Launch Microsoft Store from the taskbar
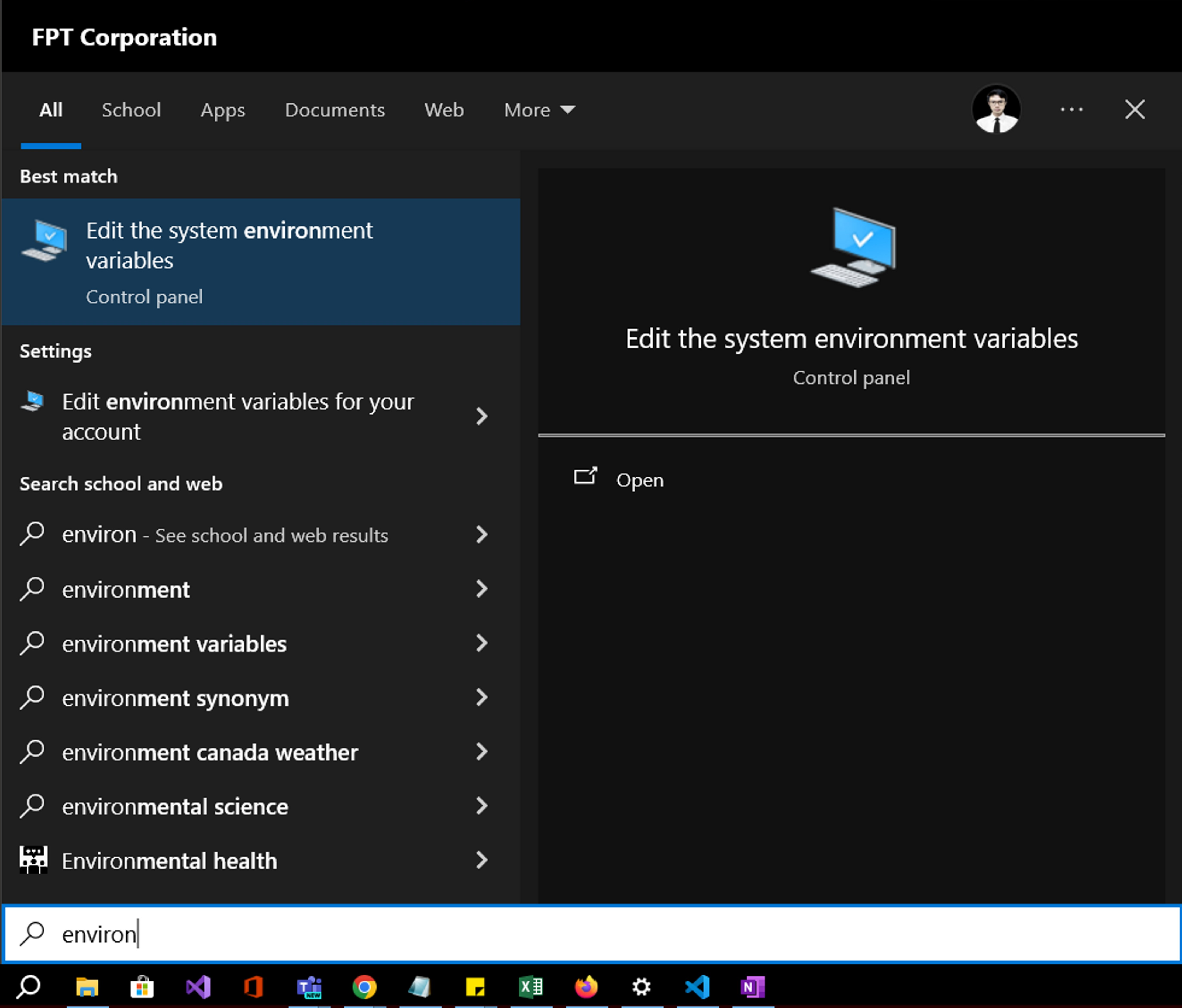Screen dimensions: 1182x1008 (x=142, y=987)
